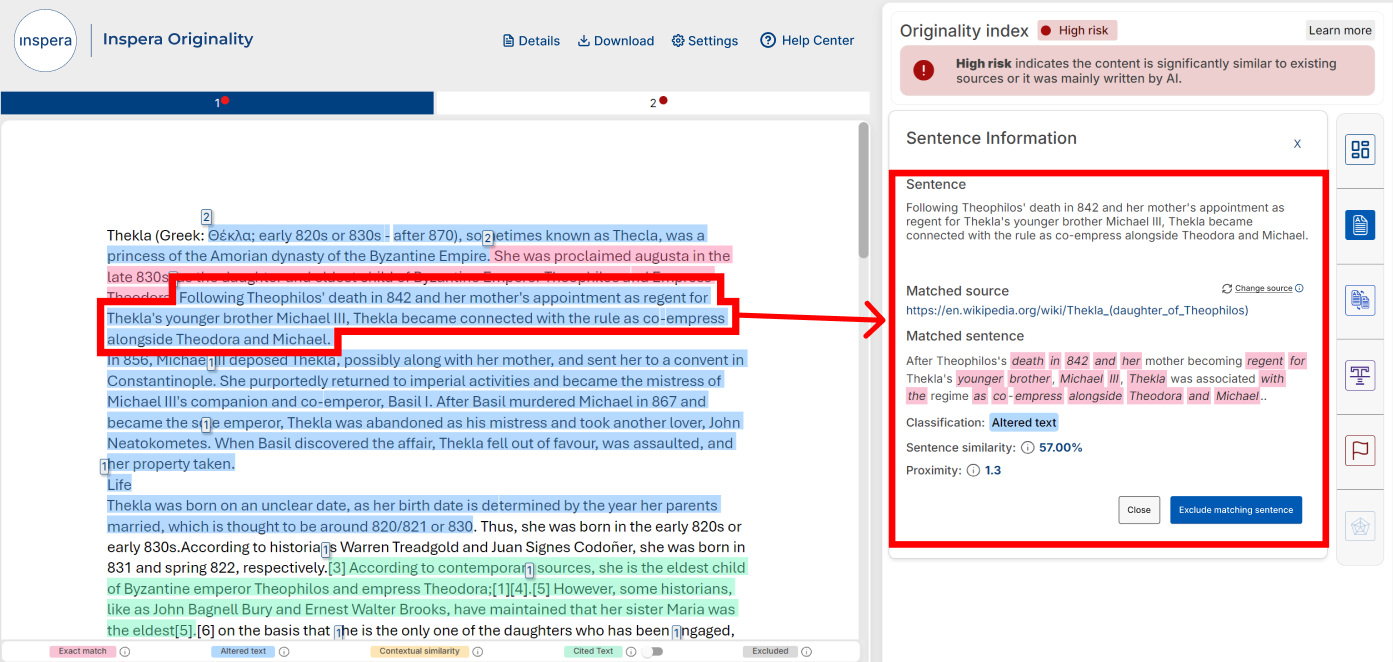Click the info icon beside Change source
The height and width of the screenshot is (662, 1393).
pyautogui.click(x=1299, y=288)
